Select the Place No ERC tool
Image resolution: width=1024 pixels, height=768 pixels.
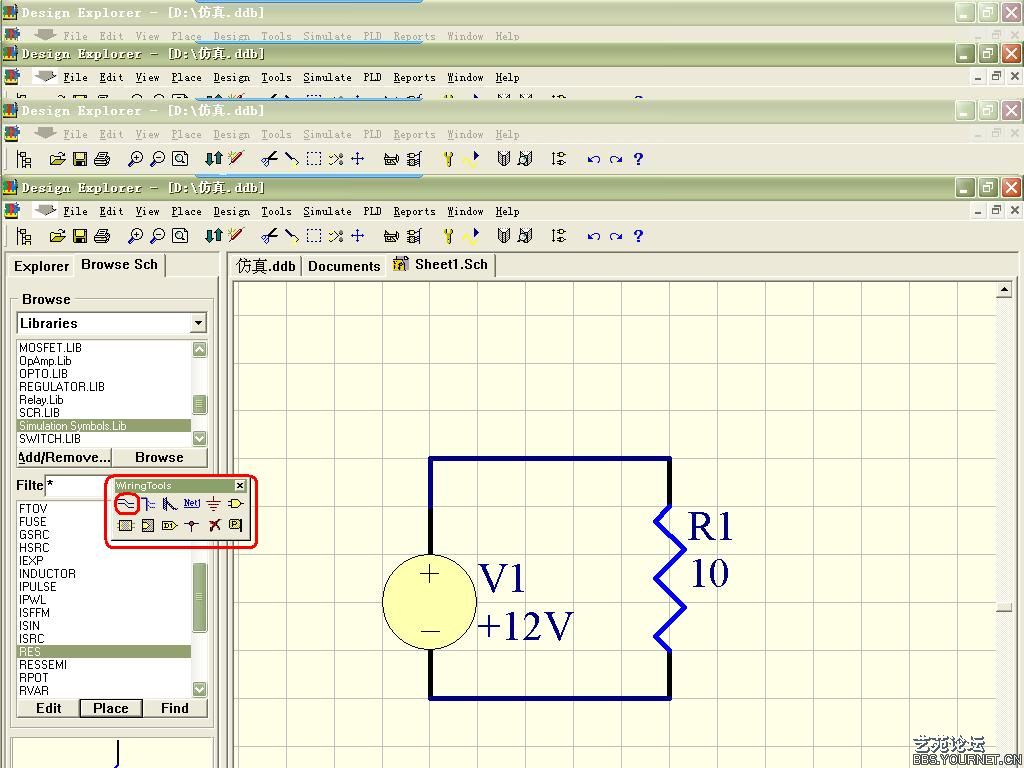tap(214, 525)
